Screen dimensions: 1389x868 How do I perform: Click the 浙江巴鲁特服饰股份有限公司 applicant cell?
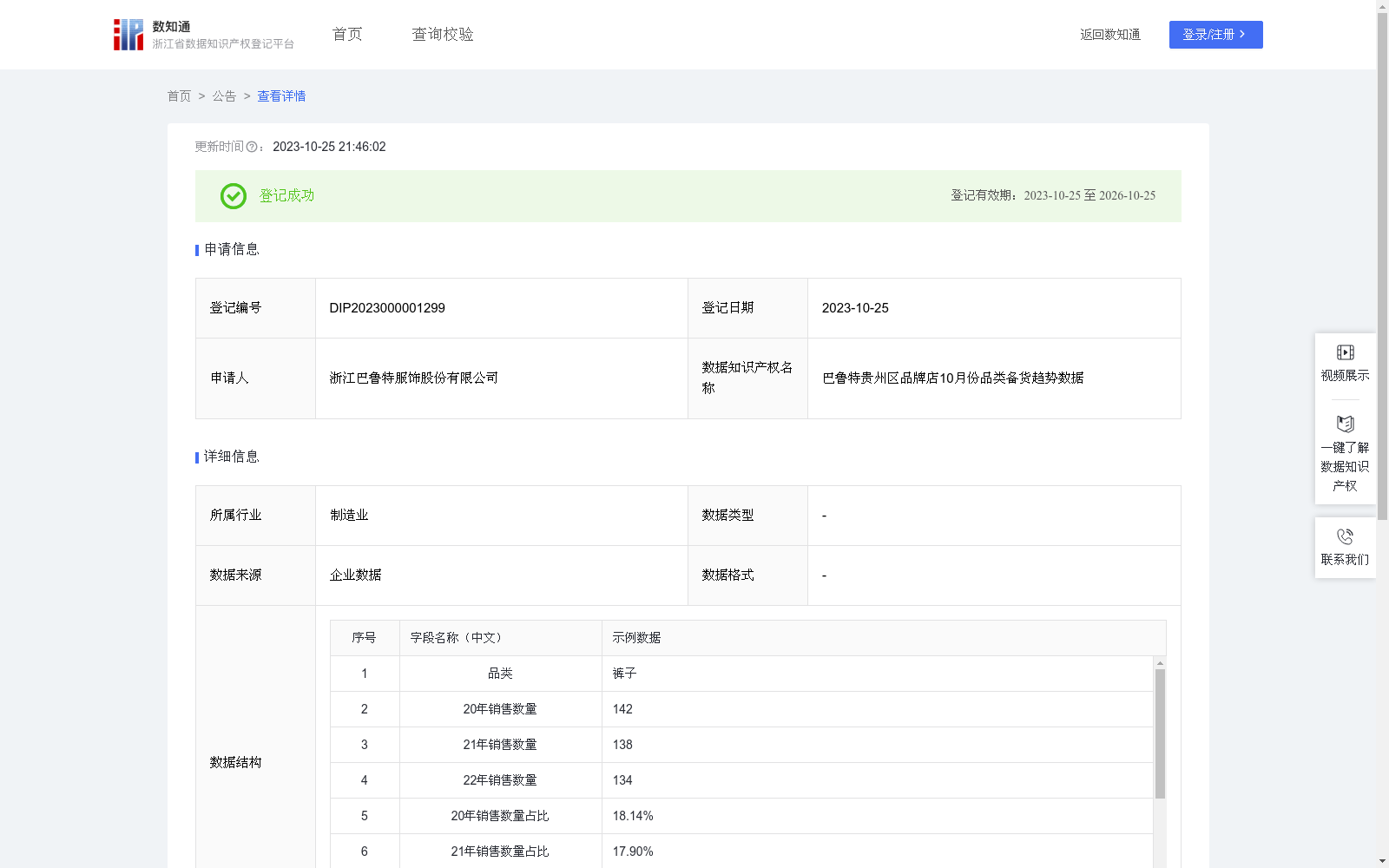tap(413, 378)
